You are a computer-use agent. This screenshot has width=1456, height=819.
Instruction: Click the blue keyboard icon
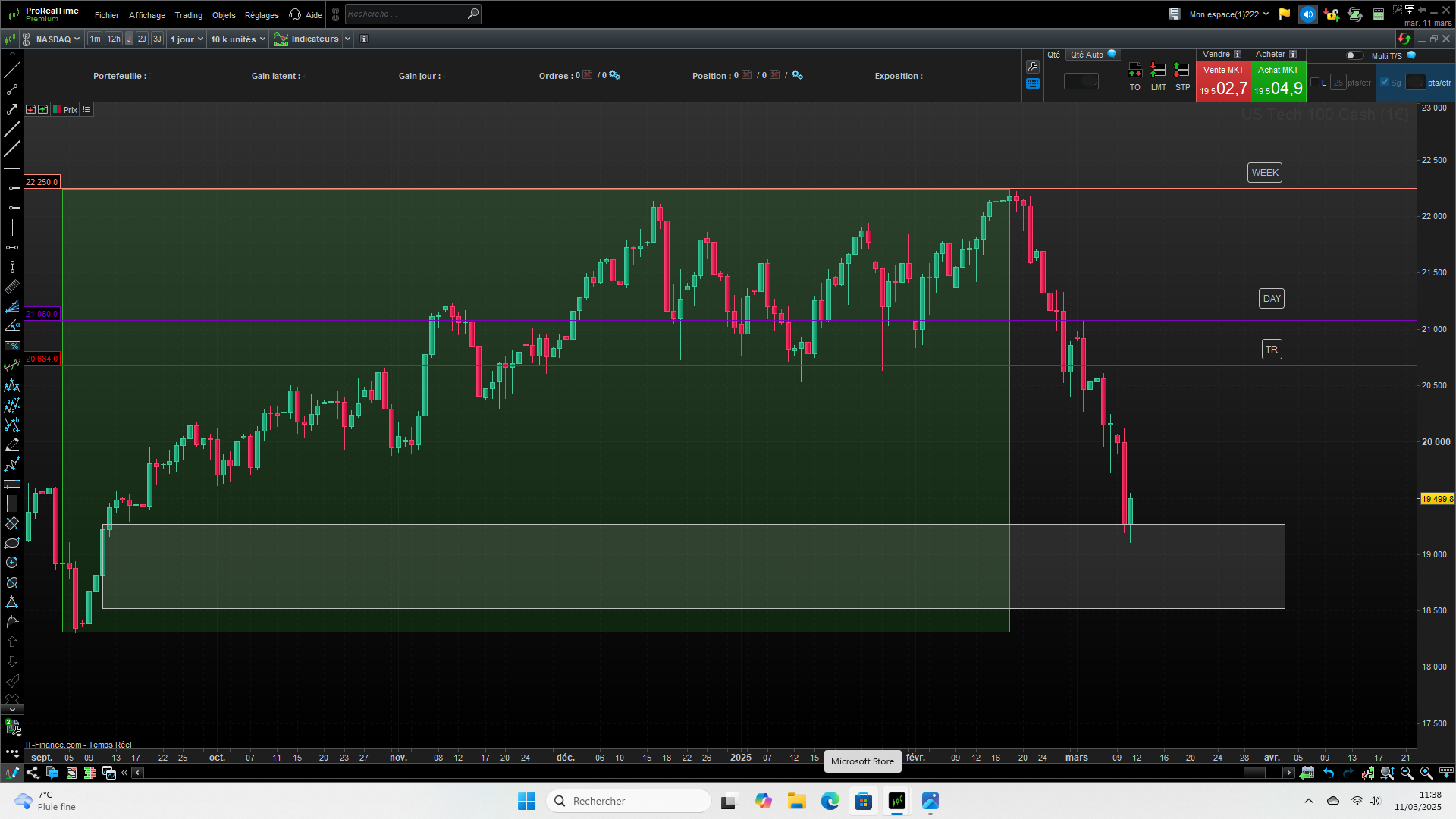1032,84
